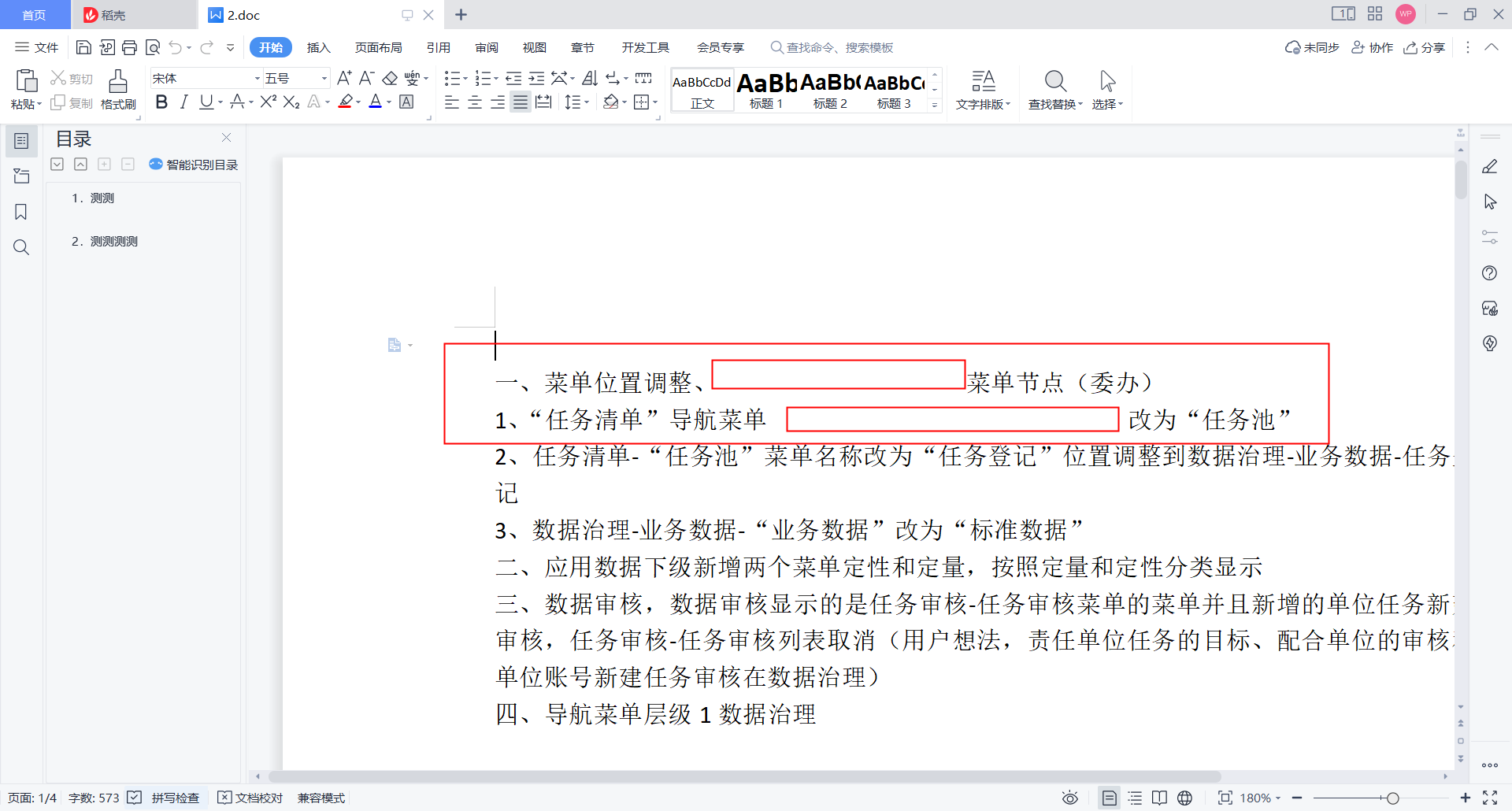Click the Cut (剪切) scissors button
The image size is (1512, 811).
(x=72, y=78)
